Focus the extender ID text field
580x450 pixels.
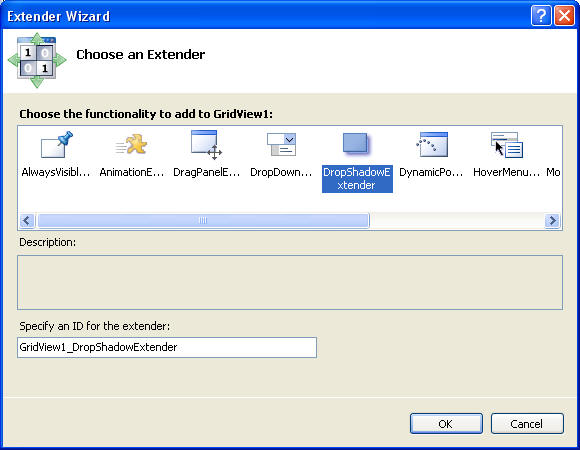pos(167,347)
